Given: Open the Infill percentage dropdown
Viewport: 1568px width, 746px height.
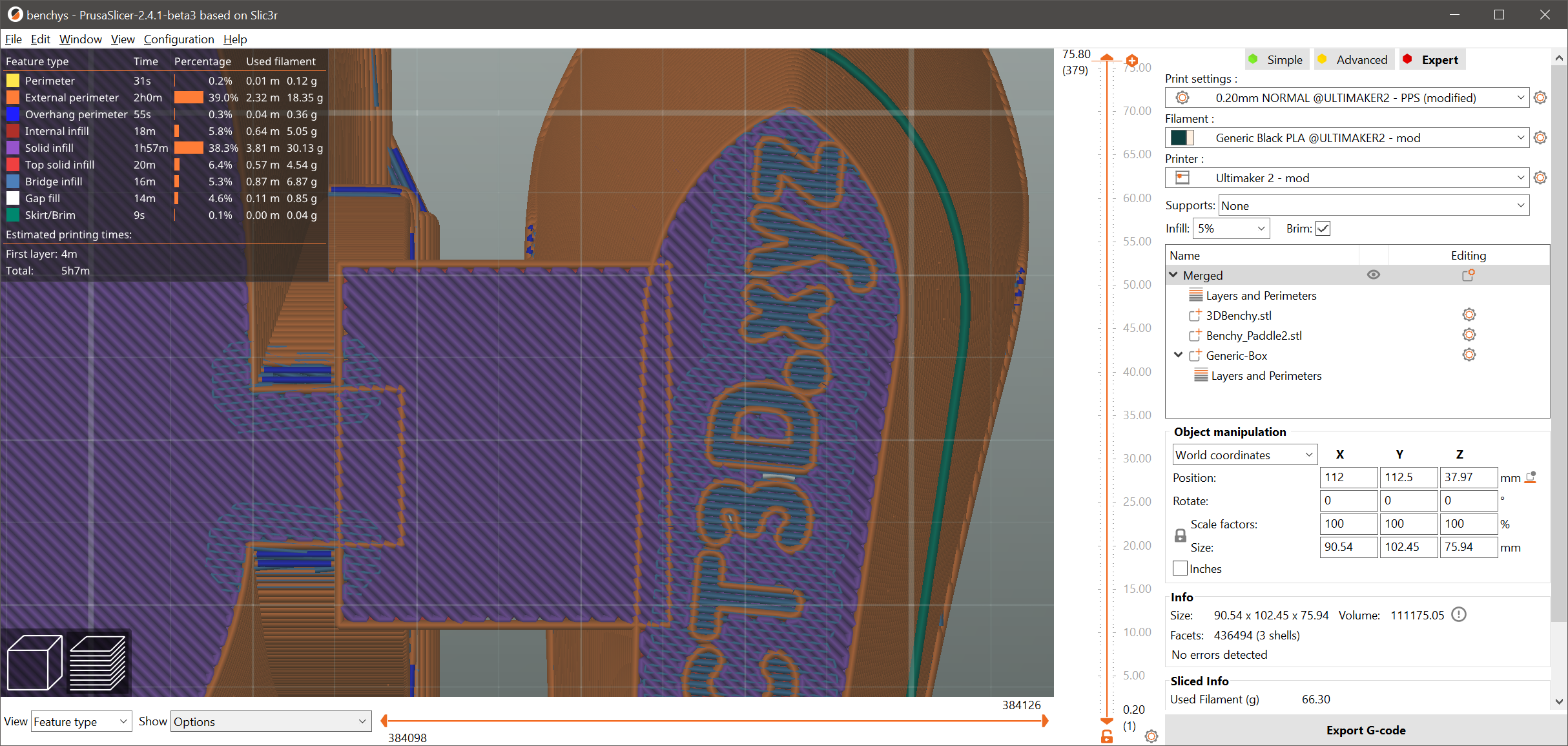Looking at the screenshot, I should (x=1230, y=229).
